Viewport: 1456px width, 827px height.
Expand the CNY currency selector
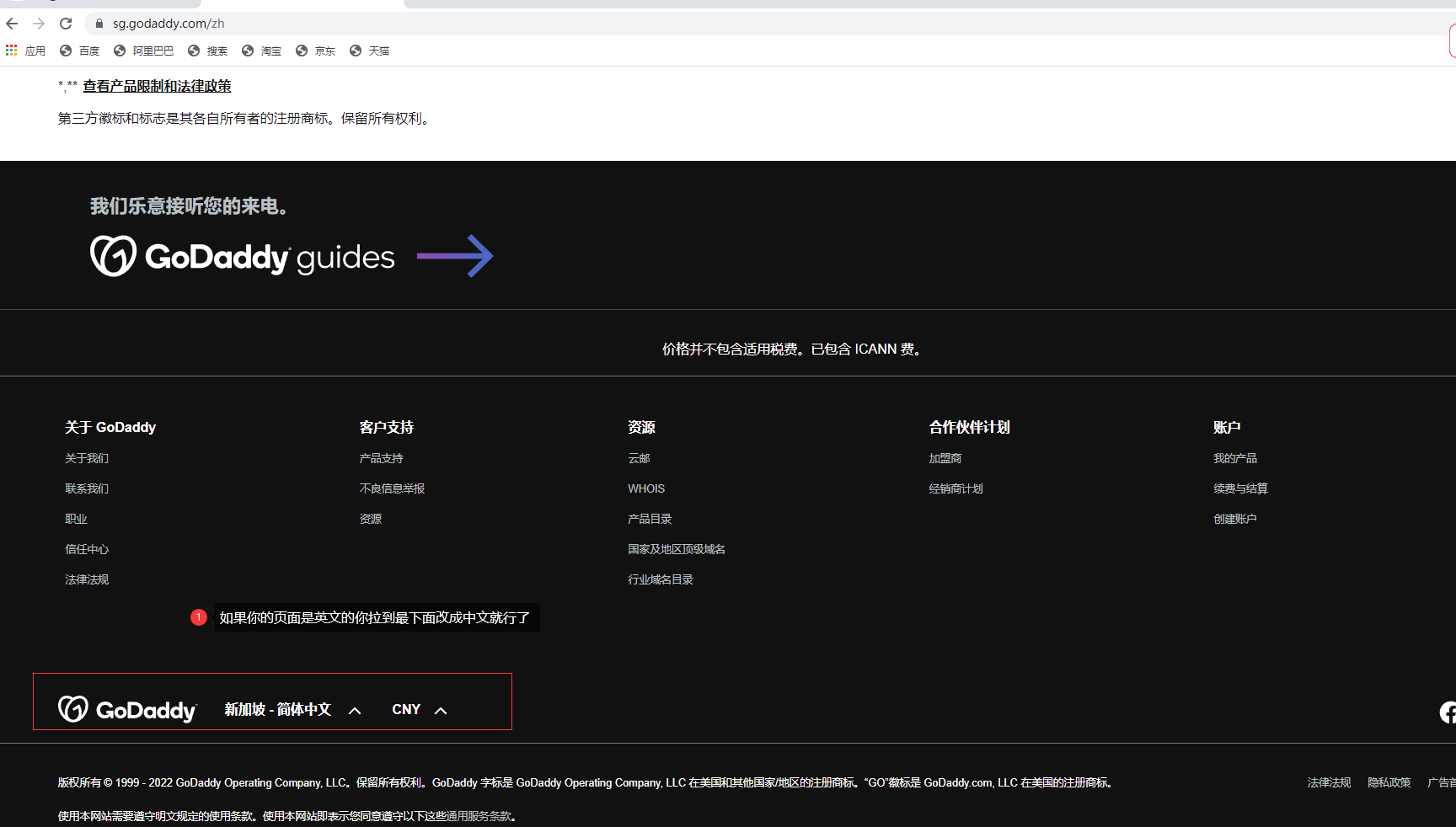pos(419,710)
